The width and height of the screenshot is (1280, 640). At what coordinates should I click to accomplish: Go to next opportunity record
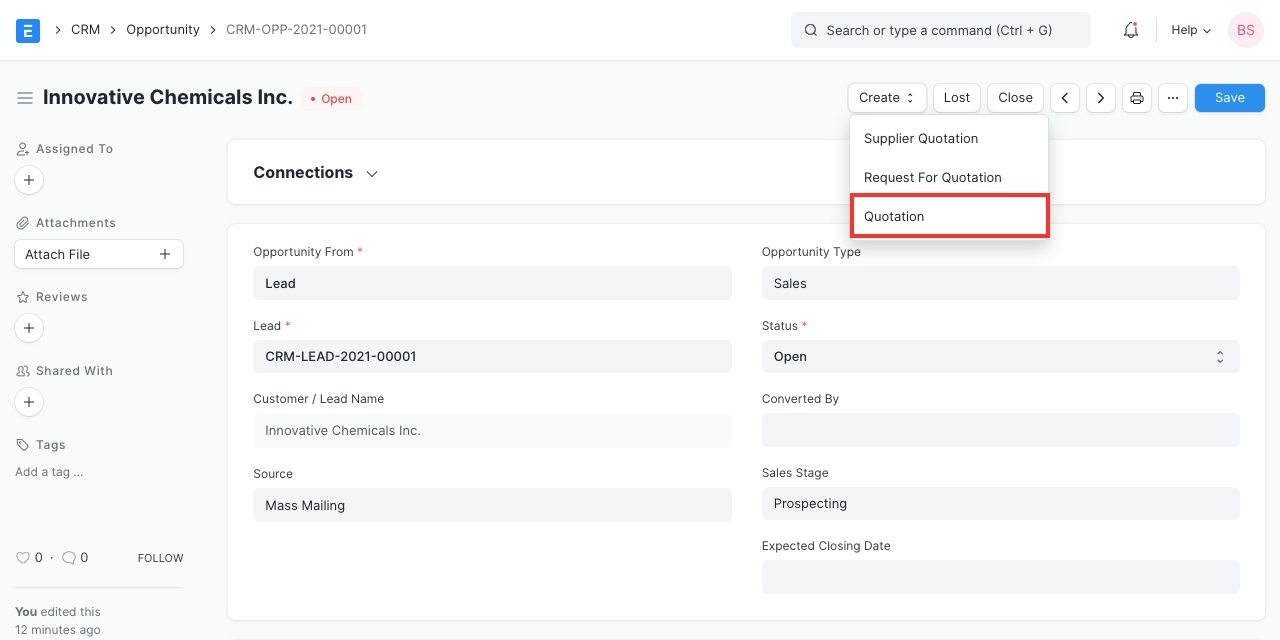1101,98
